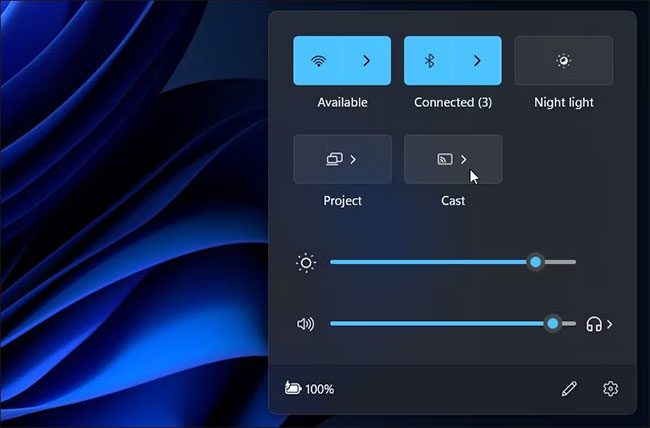650x428 pixels.
Task: Click the Connected (3) Bluetooth label
Action: 453,102
